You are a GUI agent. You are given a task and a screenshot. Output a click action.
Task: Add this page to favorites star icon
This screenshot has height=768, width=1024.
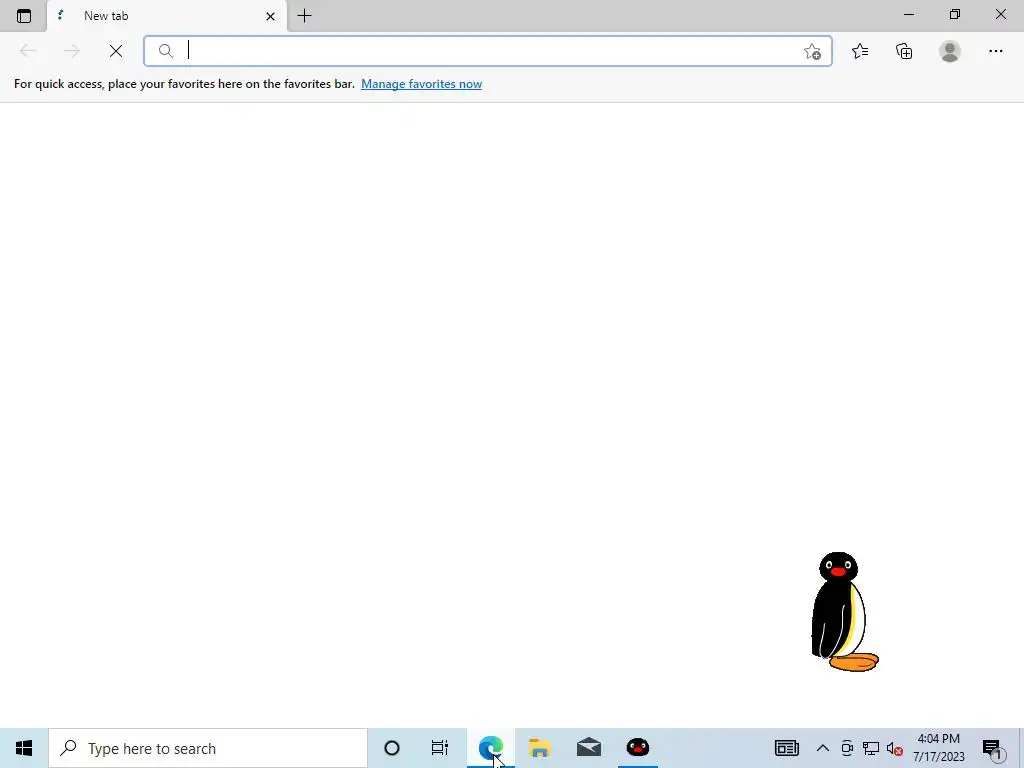812,52
